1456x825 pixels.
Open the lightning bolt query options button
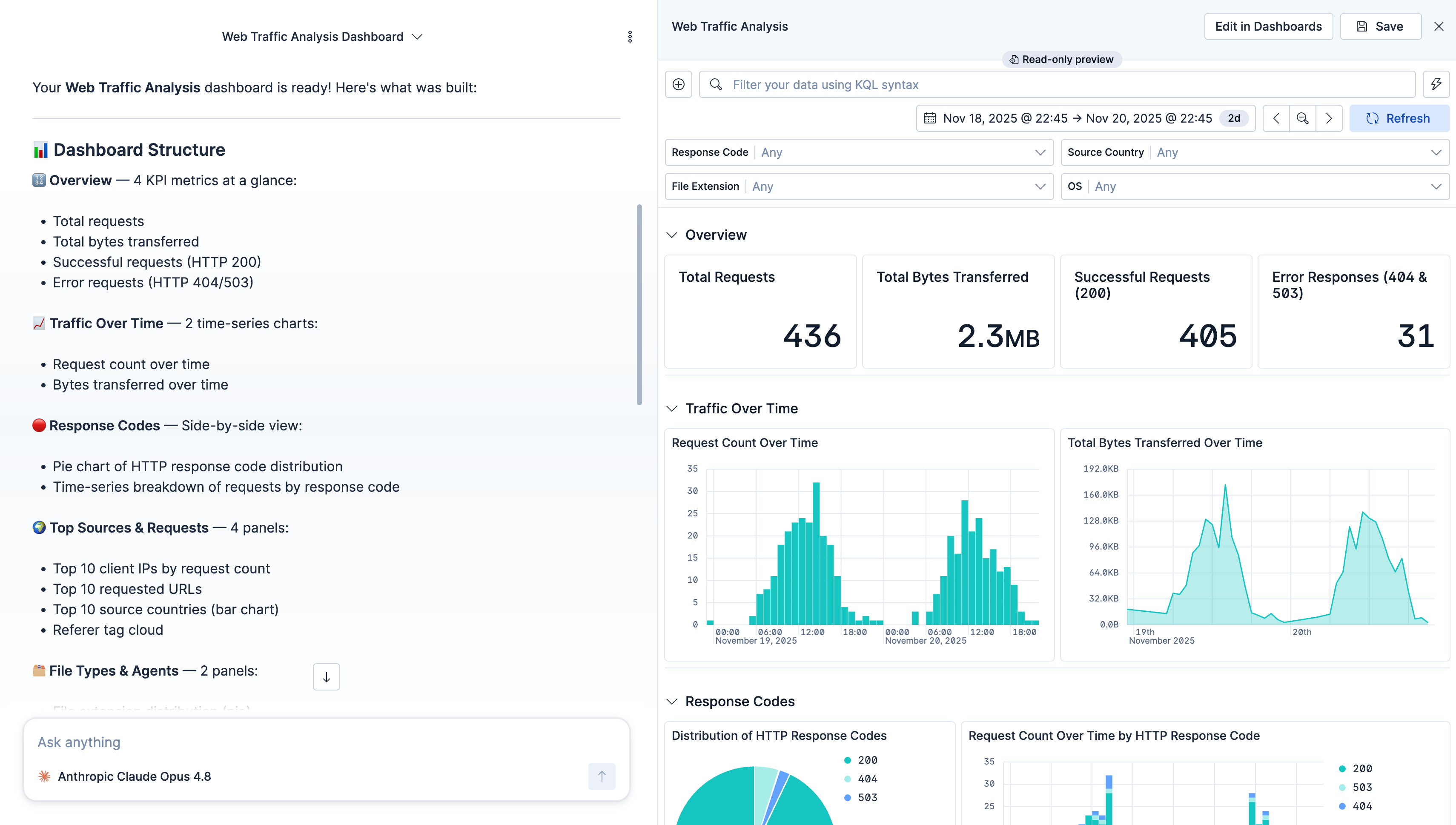[x=1436, y=84]
